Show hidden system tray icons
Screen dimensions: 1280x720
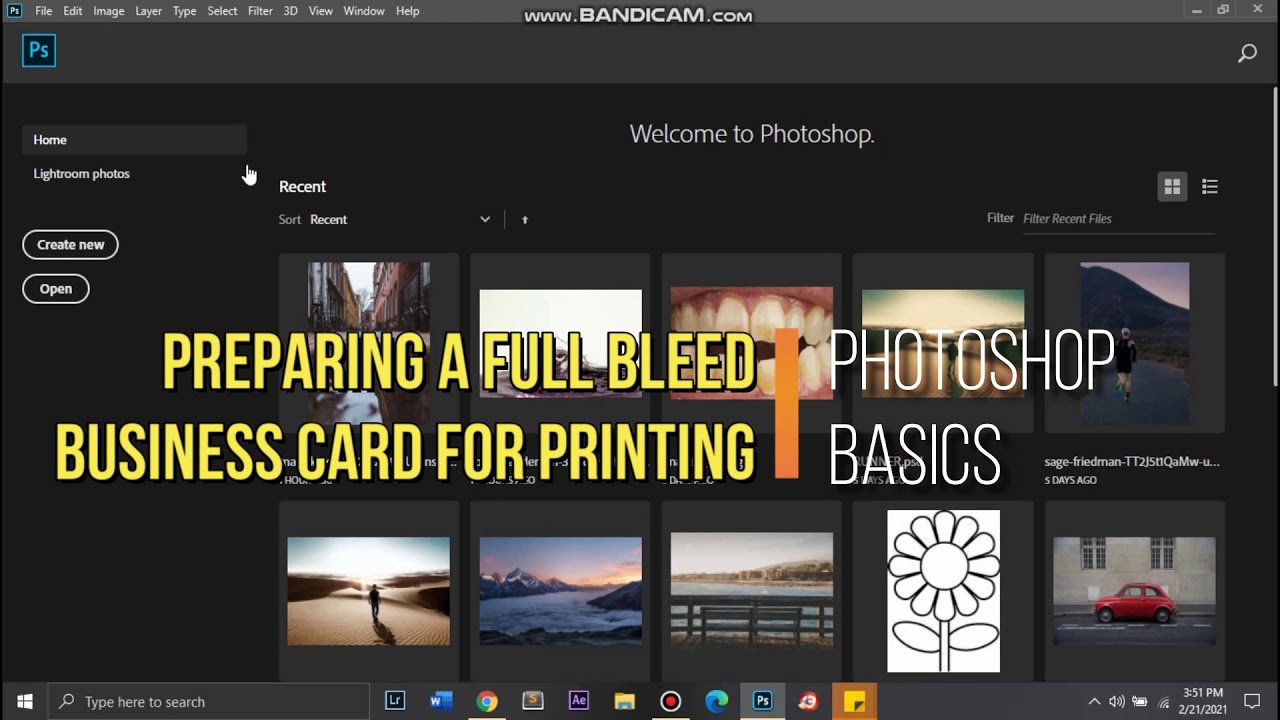[x=1094, y=702]
